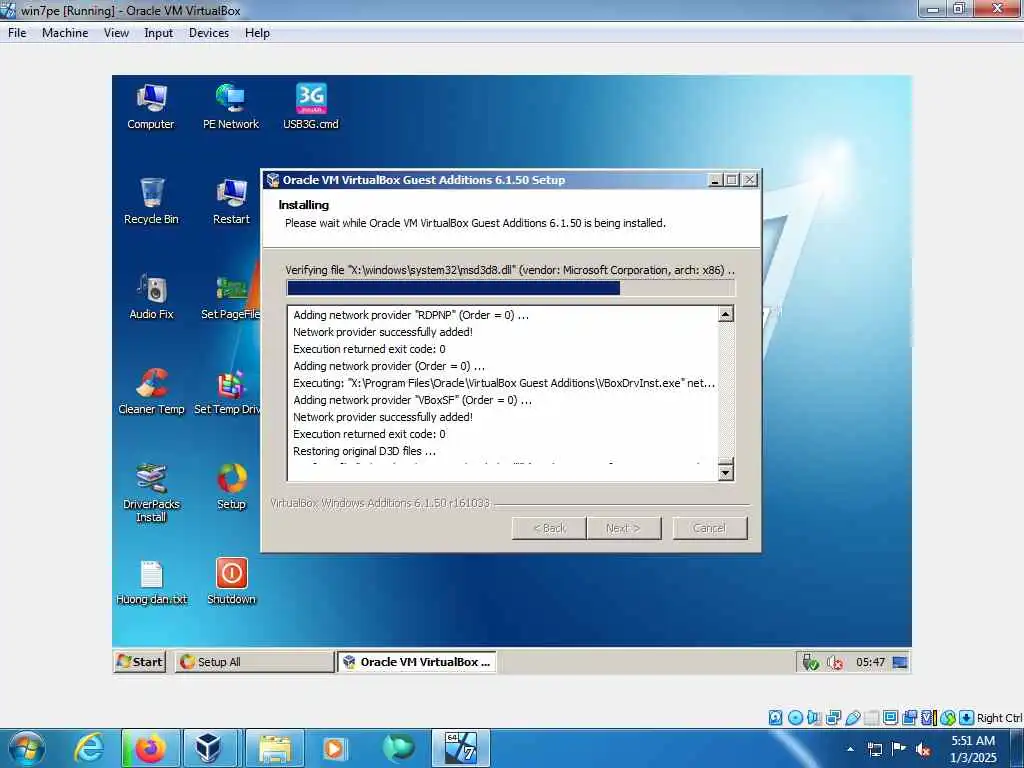
Task: Click host tray muted speaker icon
Action: point(923,749)
